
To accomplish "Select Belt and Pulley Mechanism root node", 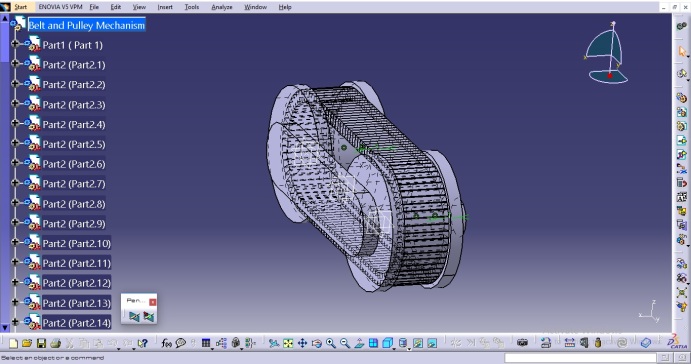I will pos(86,25).
